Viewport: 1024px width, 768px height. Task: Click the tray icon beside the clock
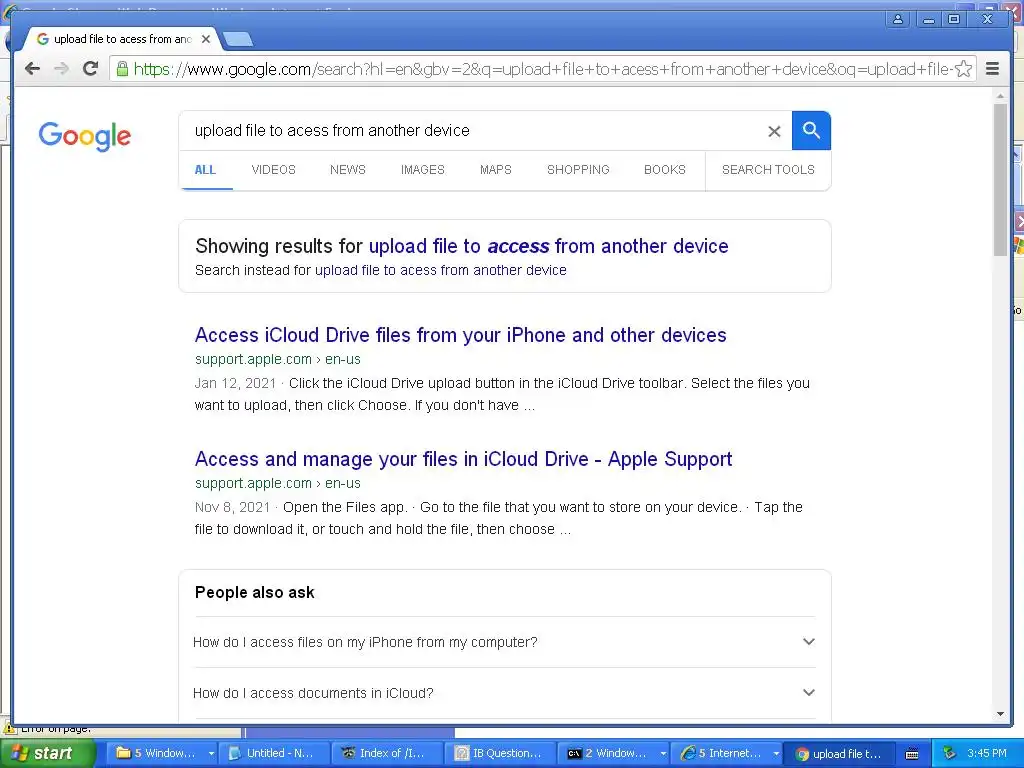click(950, 753)
